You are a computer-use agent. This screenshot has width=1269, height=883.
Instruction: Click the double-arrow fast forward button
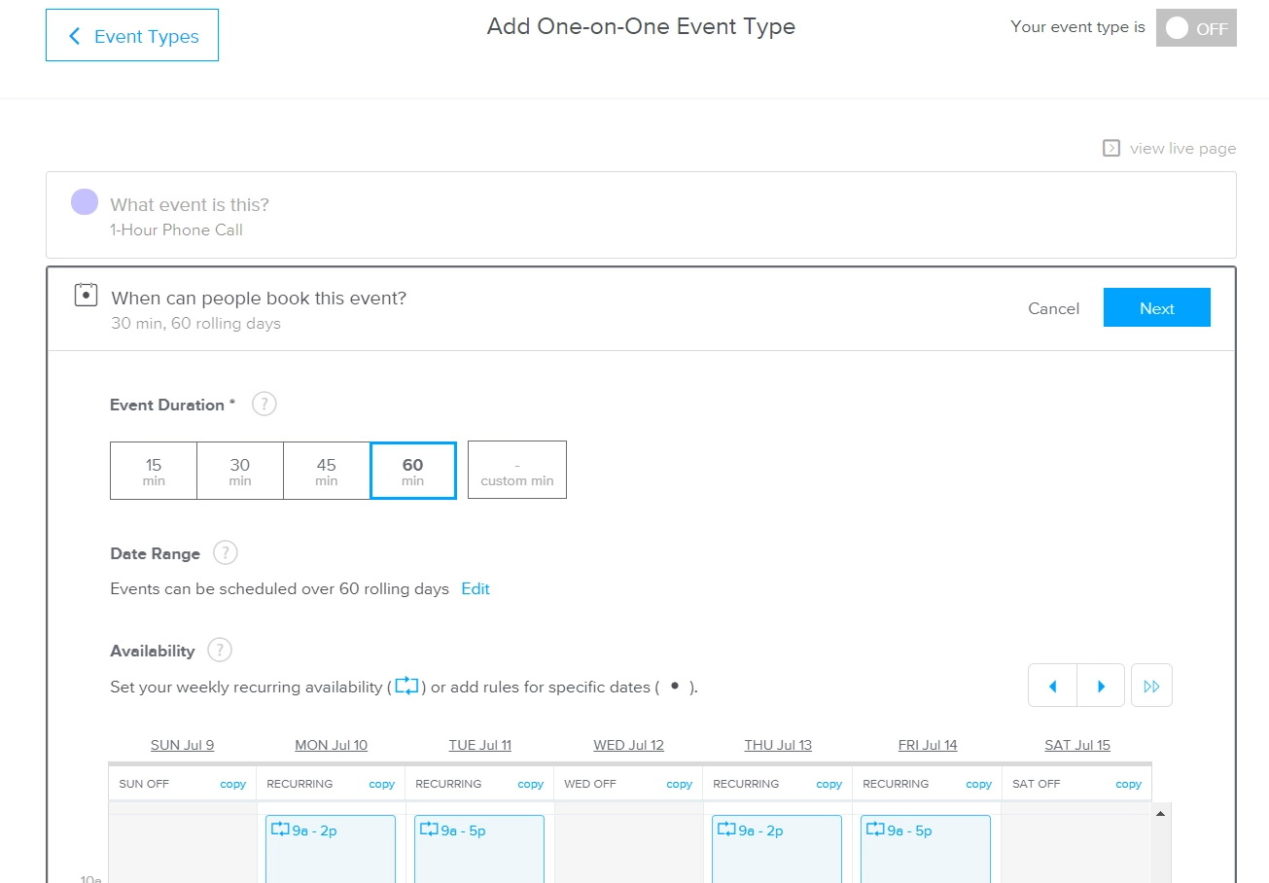click(1151, 686)
